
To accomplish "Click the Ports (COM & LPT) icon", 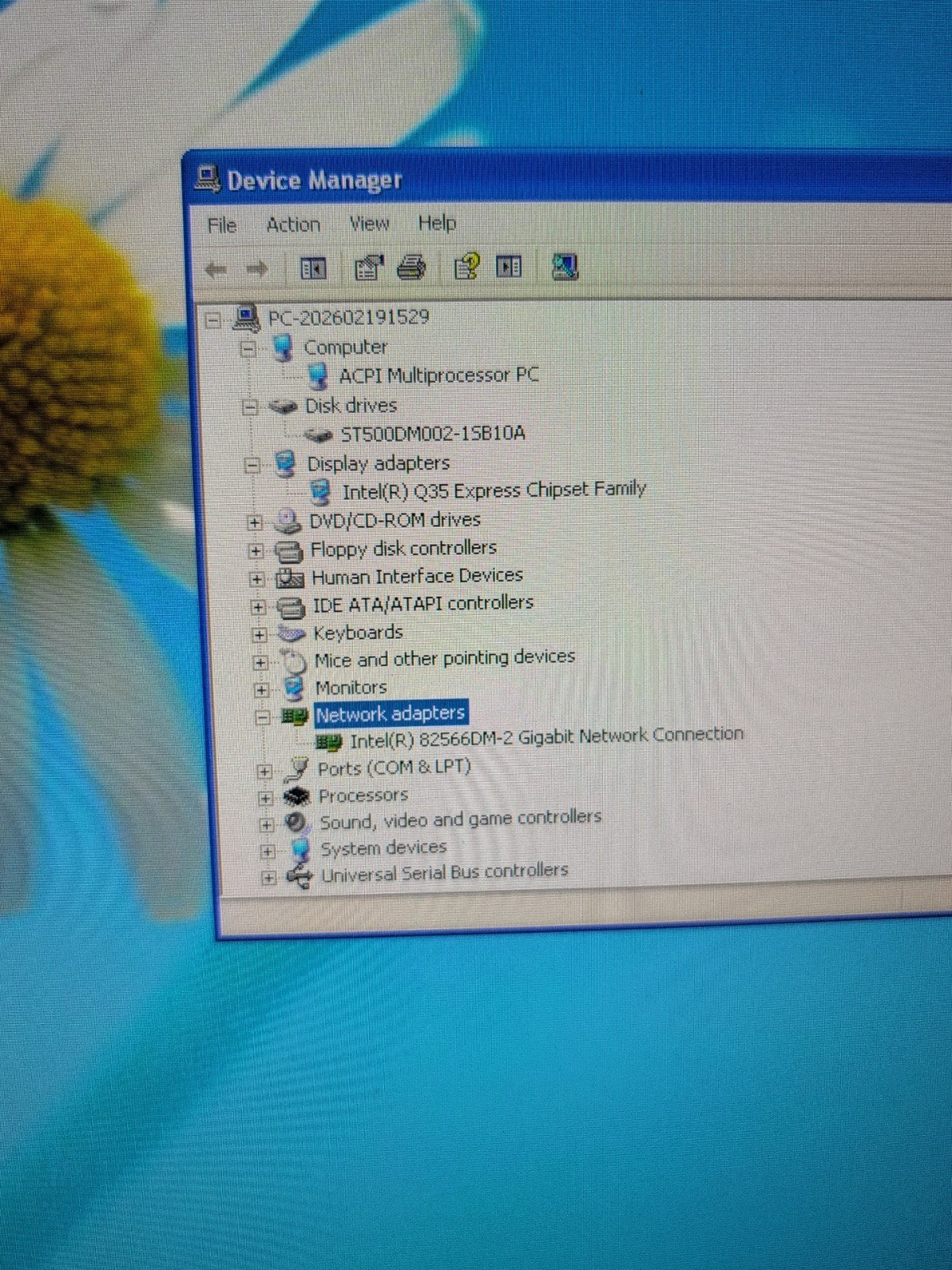I will pyautogui.click(x=297, y=768).
